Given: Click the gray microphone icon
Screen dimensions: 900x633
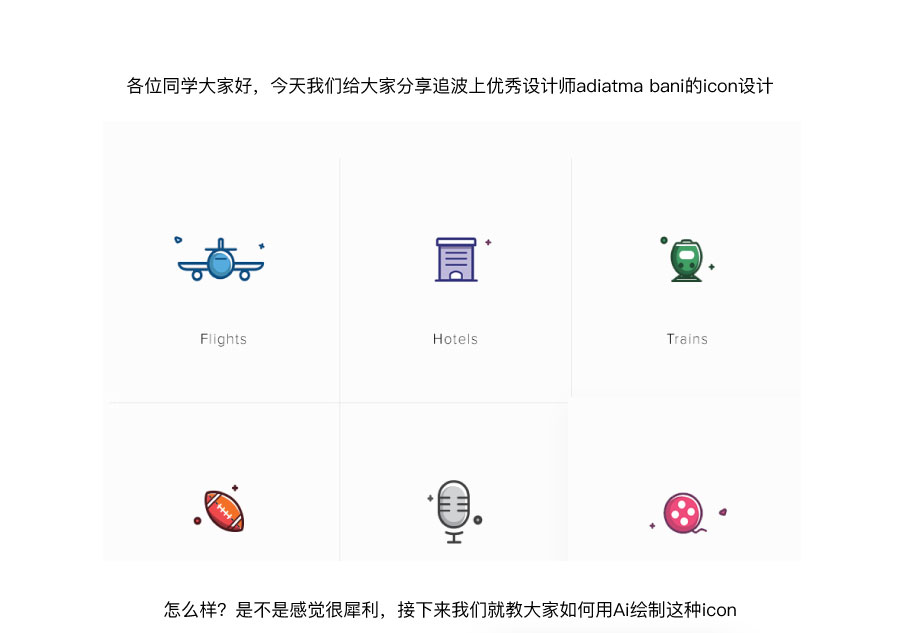Looking at the screenshot, I should click(454, 511).
